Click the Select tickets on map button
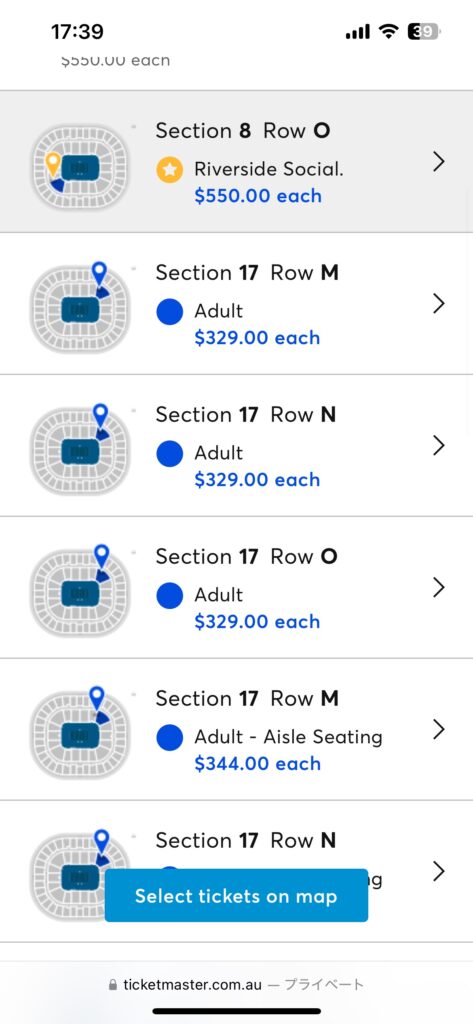This screenshot has width=473, height=1024. tap(236, 895)
